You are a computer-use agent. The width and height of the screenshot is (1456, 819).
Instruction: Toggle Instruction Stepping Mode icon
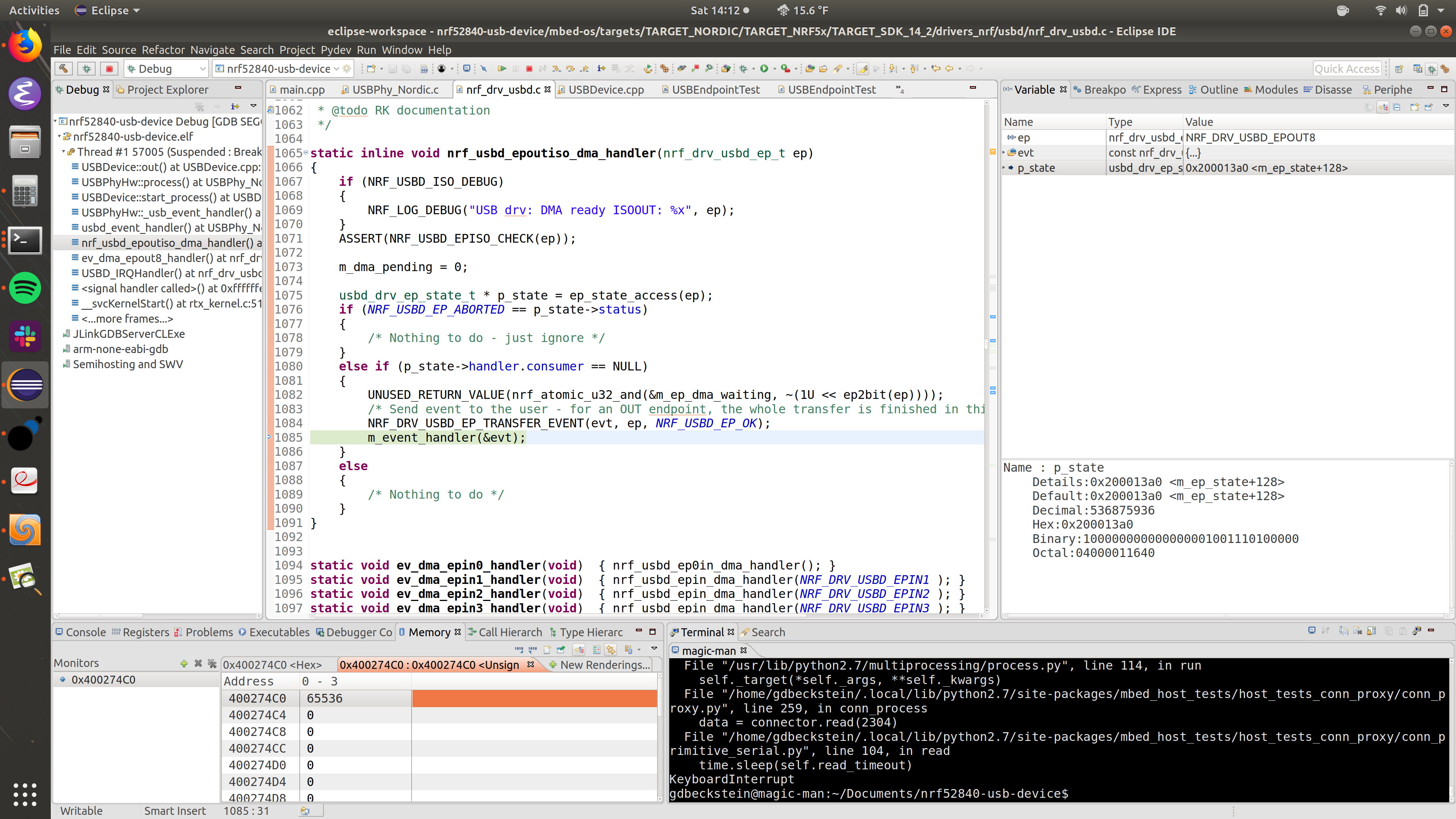point(601,68)
